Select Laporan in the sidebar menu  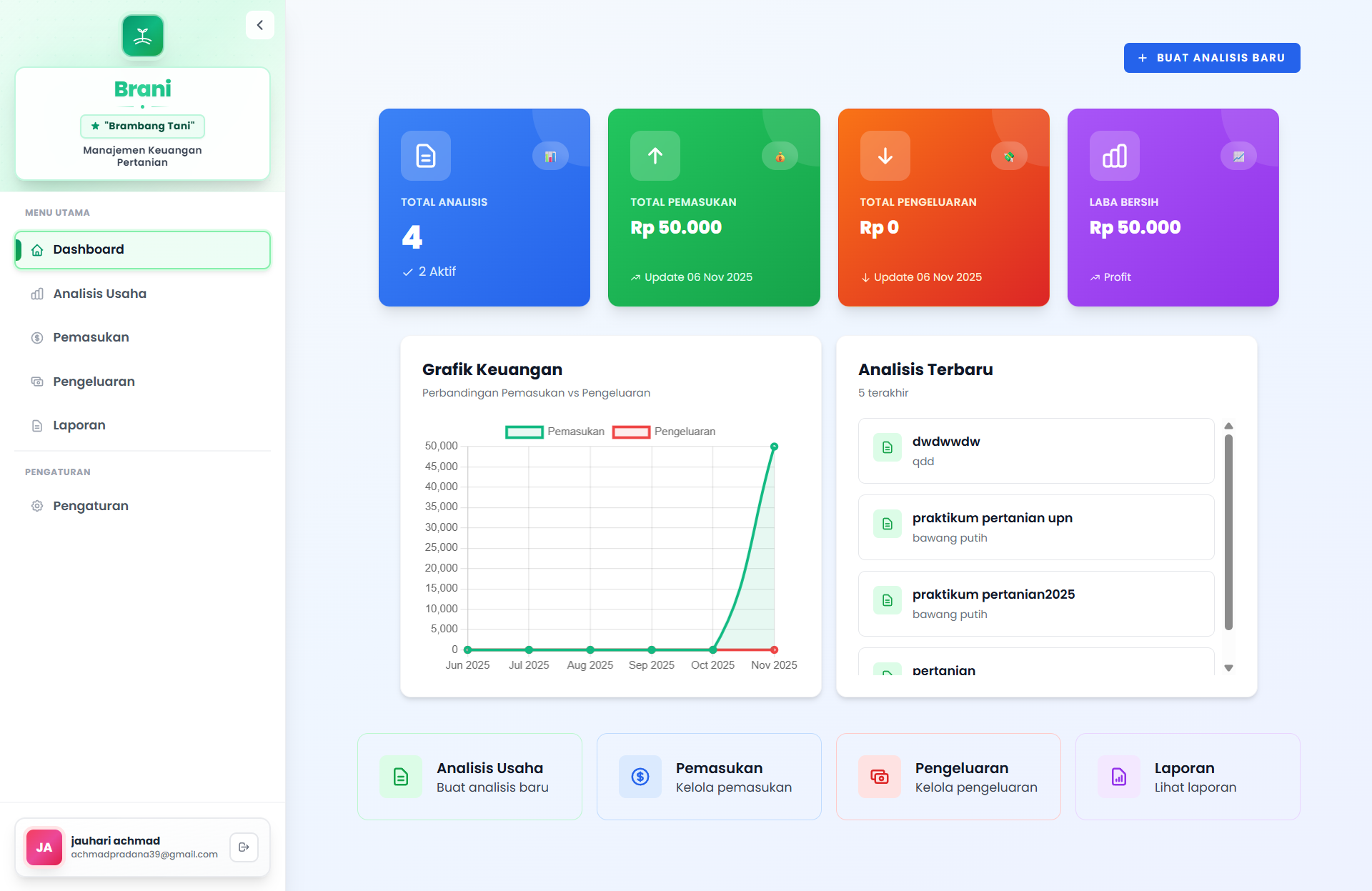point(79,425)
